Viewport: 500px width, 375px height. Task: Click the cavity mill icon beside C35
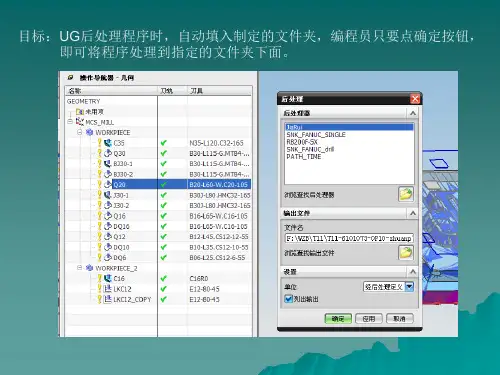pyautogui.click(x=108, y=143)
